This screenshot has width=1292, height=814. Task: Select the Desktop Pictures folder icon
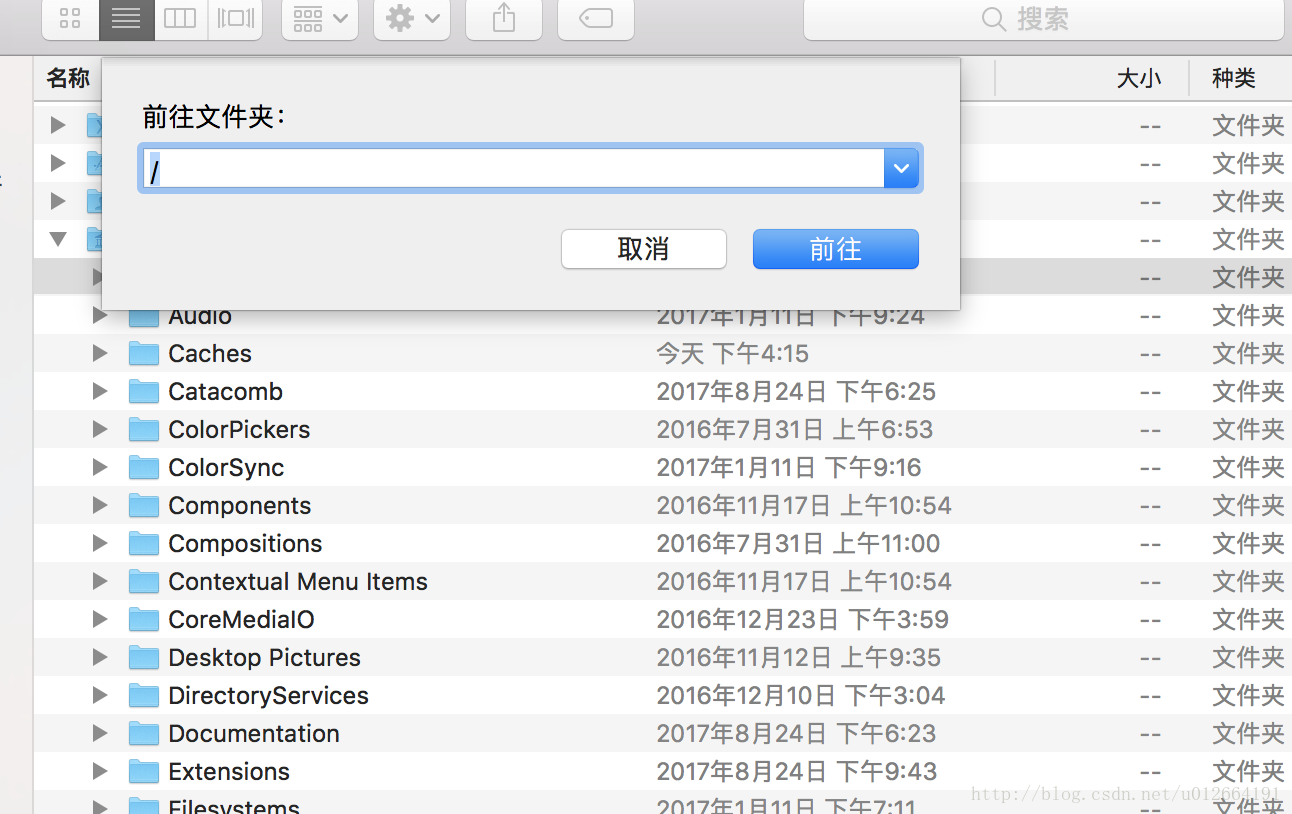pyautogui.click(x=144, y=657)
